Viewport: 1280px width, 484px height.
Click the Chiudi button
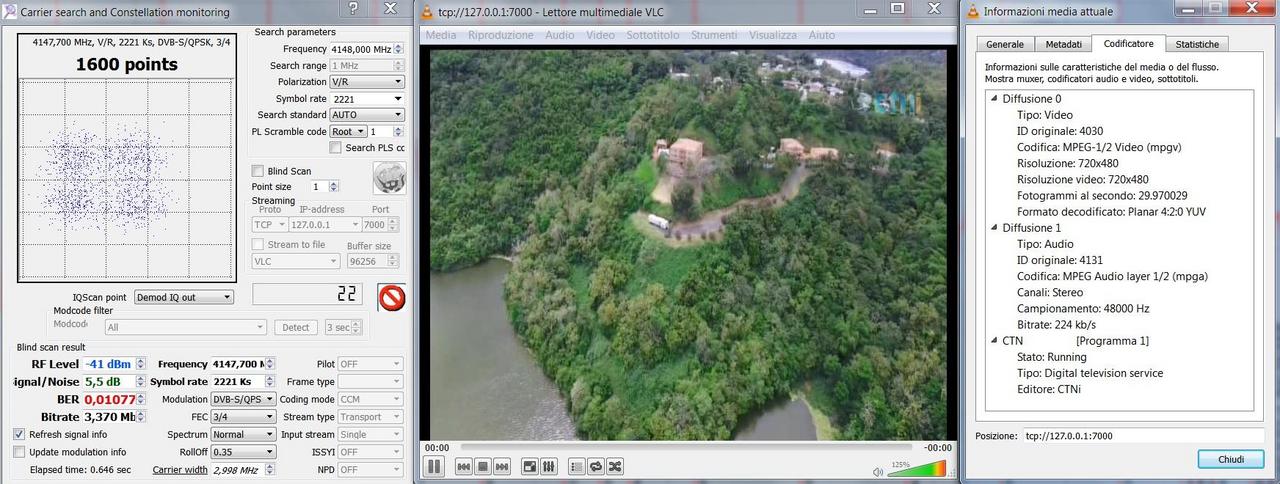click(x=1231, y=459)
